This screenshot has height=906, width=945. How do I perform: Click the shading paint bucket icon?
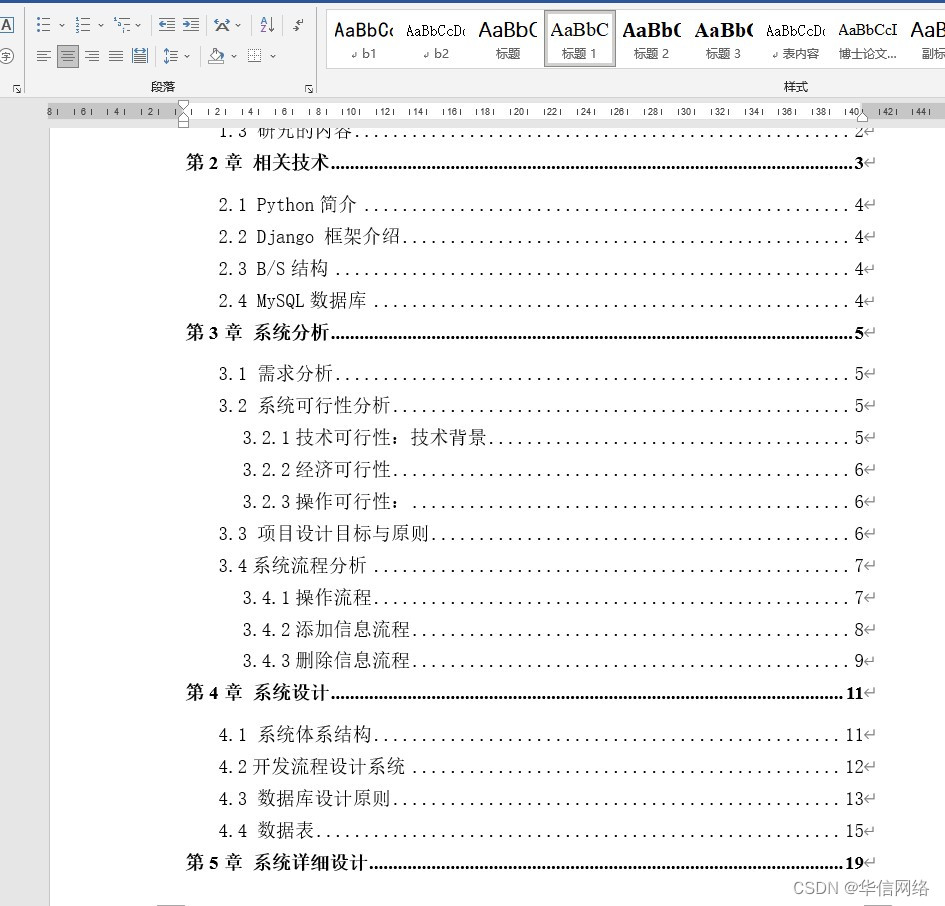[217, 55]
